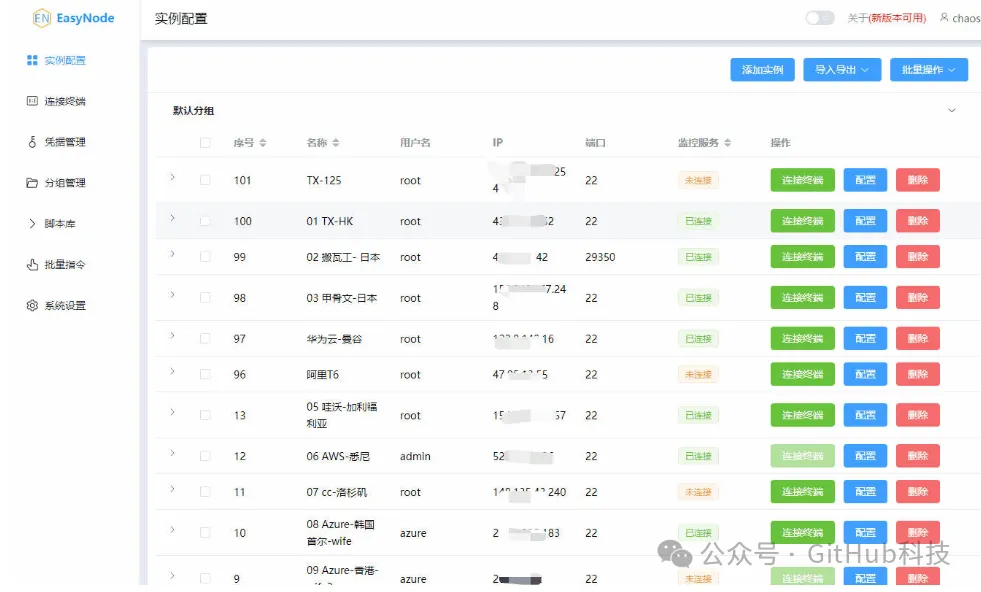Open 系统设置 via the gear icon
Screen dimensions: 981x592
pos(34,303)
